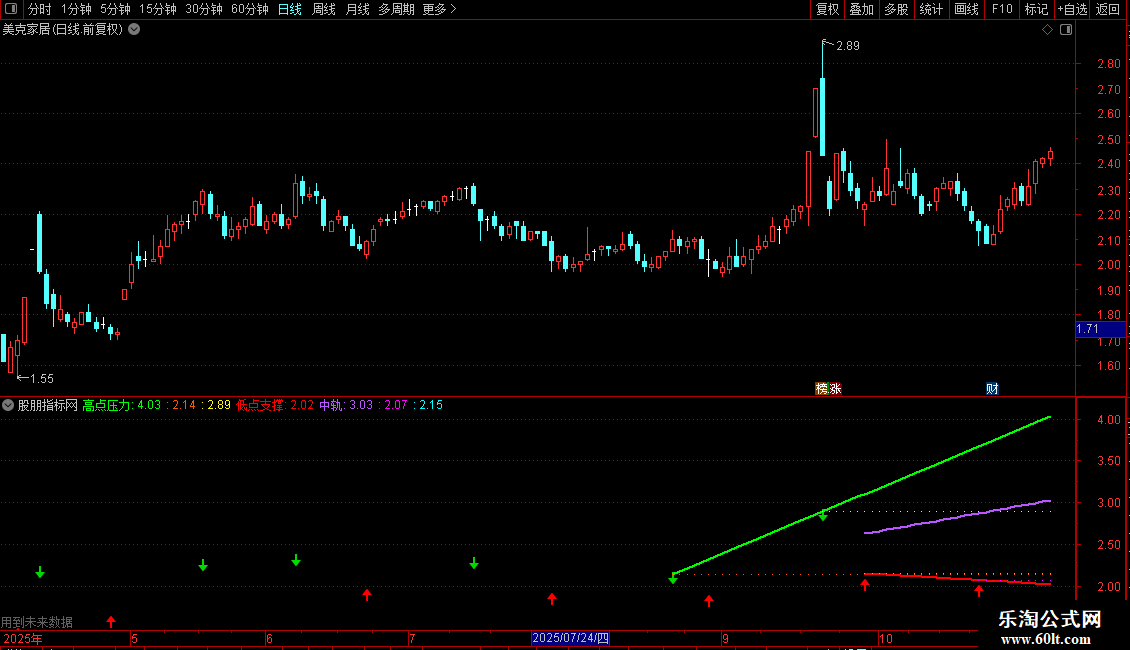The height and width of the screenshot is (650, 1130).
Task: Switch to 日线 daily chart
Action: coord(290,9)
